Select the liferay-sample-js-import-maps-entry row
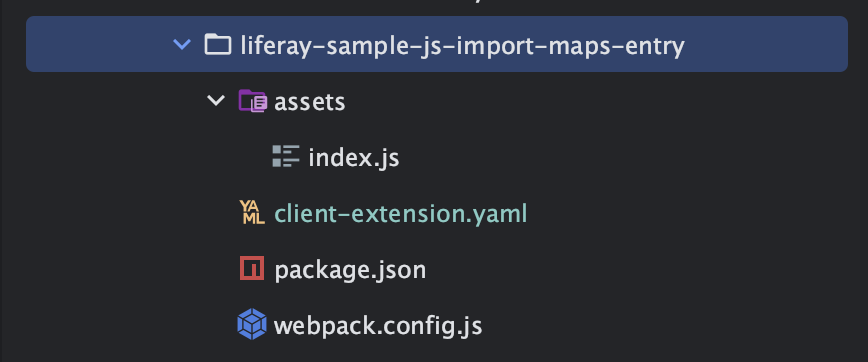Screen dimensions: 868x362 [437, 44]
